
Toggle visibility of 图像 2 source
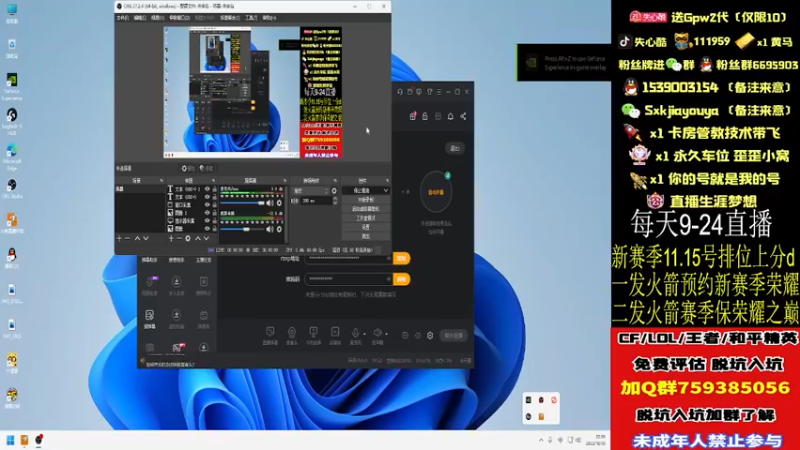point(207,213)
